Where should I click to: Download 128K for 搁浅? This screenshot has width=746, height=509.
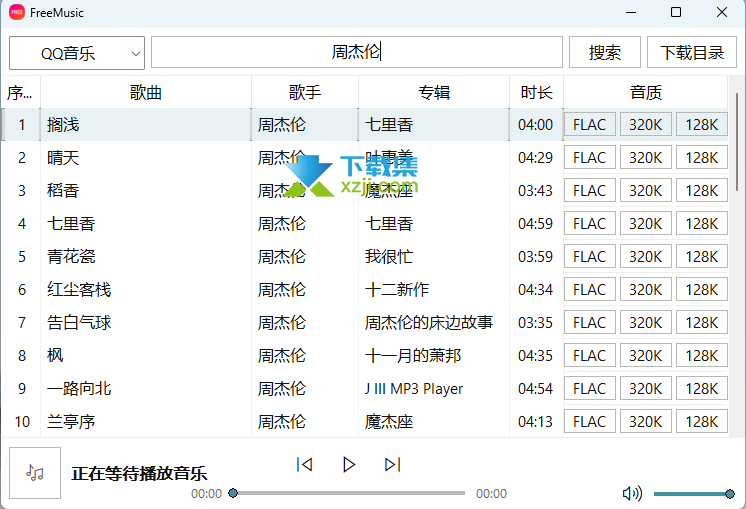702,125
